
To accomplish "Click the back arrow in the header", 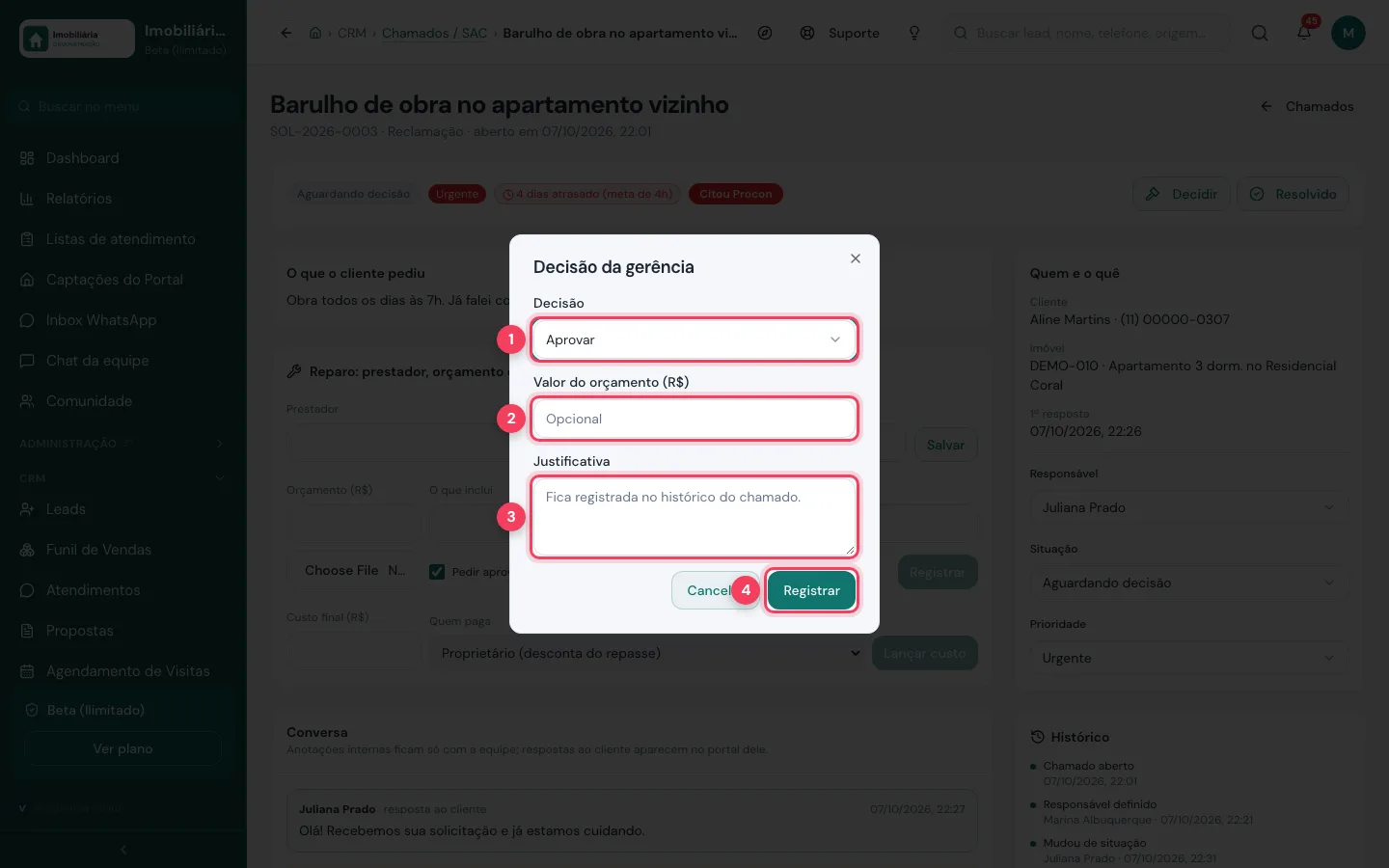I will click(286, 33).
